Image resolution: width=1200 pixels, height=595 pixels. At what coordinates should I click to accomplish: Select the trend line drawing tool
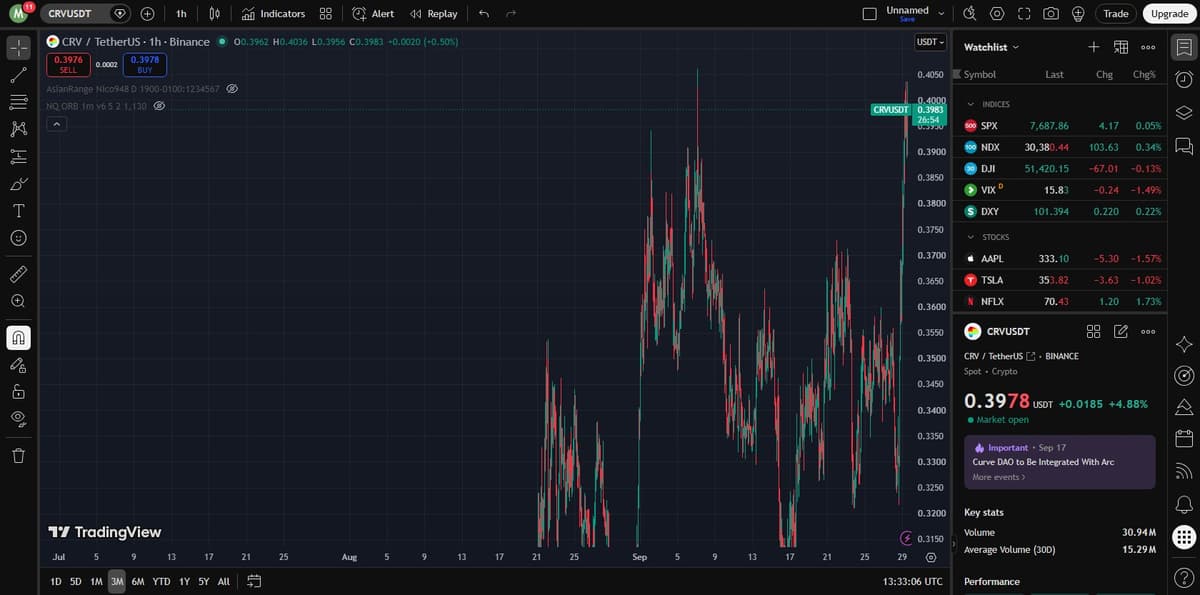click(18, 75)
